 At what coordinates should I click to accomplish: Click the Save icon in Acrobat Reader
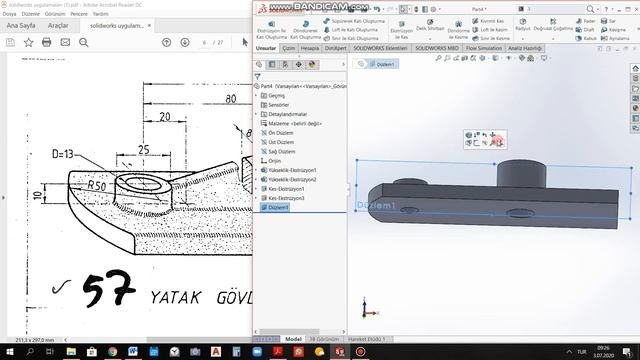10,42
